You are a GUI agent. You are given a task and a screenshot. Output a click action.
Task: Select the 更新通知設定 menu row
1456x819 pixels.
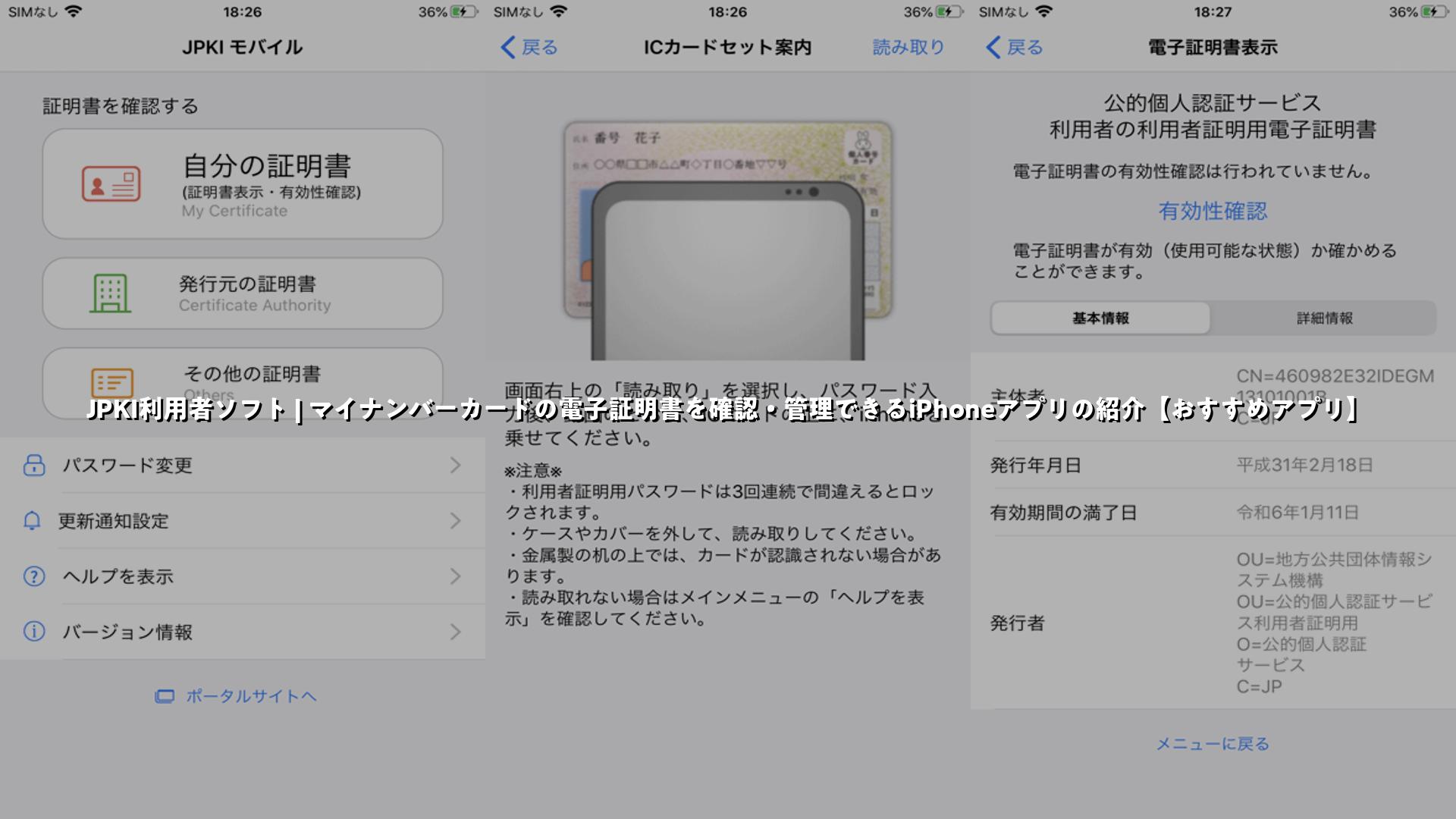tap(243, 521)
